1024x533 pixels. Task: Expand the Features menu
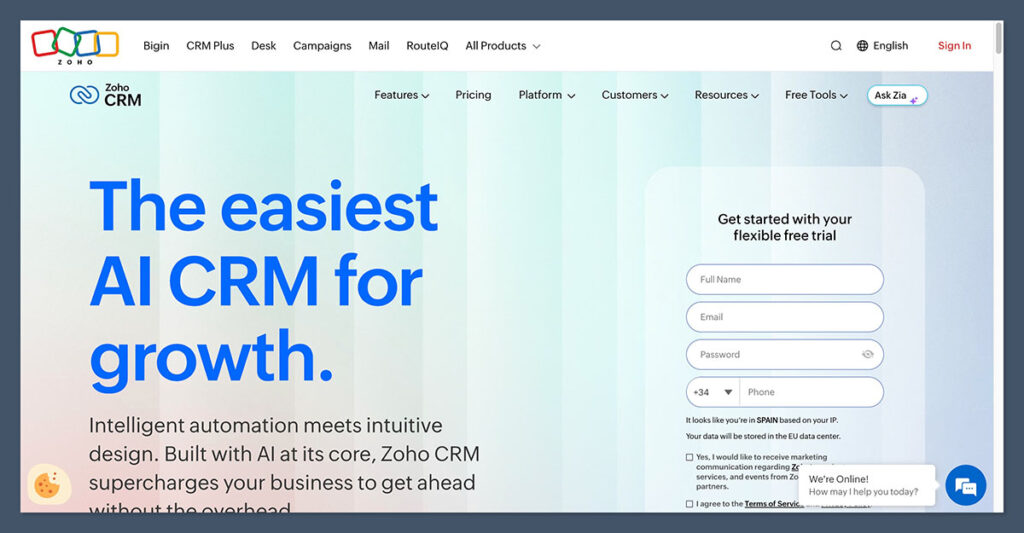click(401, 95)
